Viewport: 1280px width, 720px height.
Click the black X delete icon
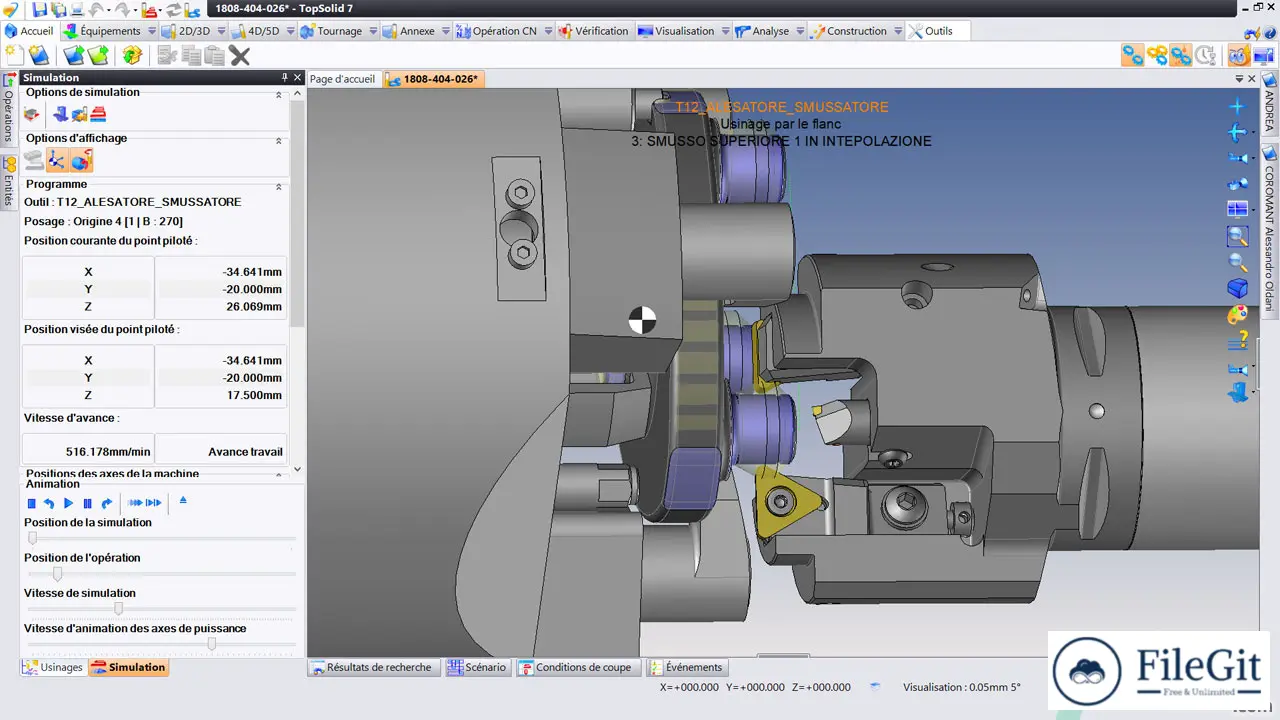(240, 55)
